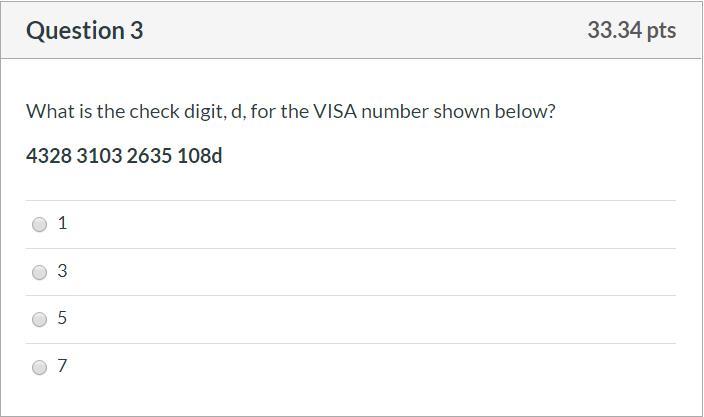Click the answer label text "3"
The height and width of the screenshot is (417, 704).
(62, 271)
